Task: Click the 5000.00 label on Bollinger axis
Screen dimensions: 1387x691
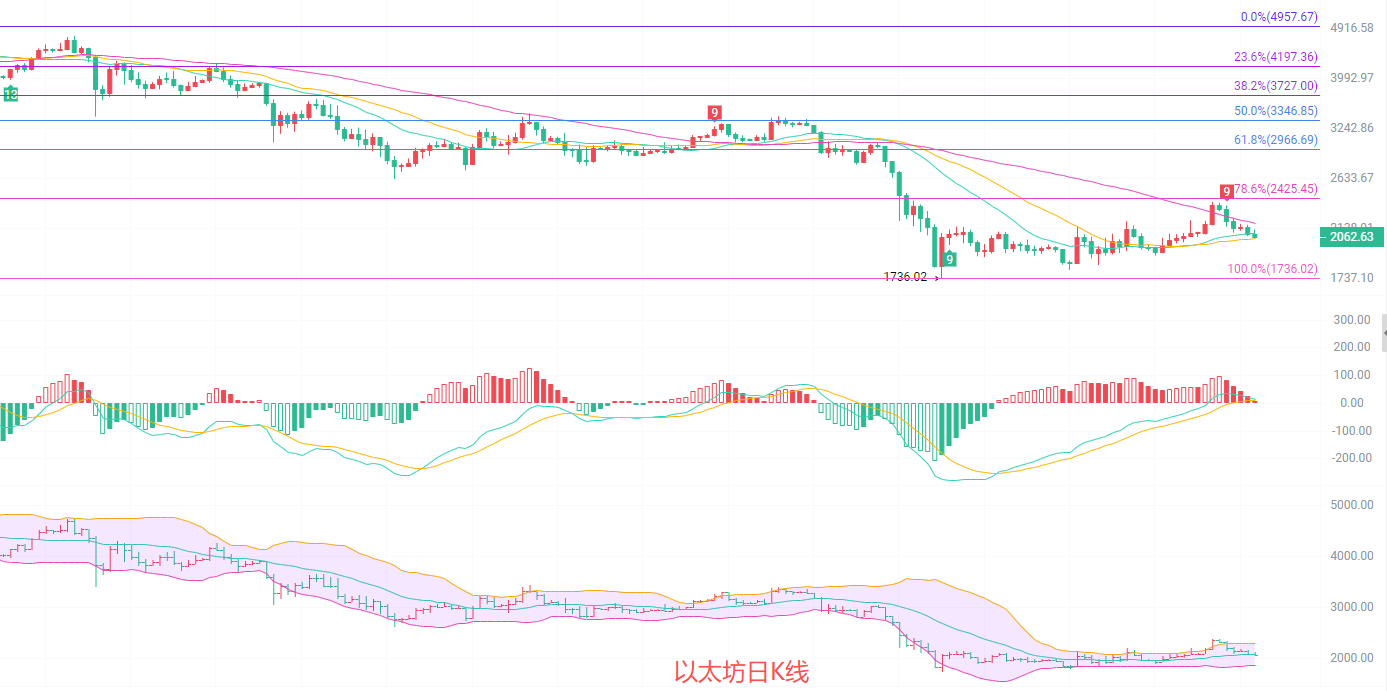Action: pos(1352,505)
